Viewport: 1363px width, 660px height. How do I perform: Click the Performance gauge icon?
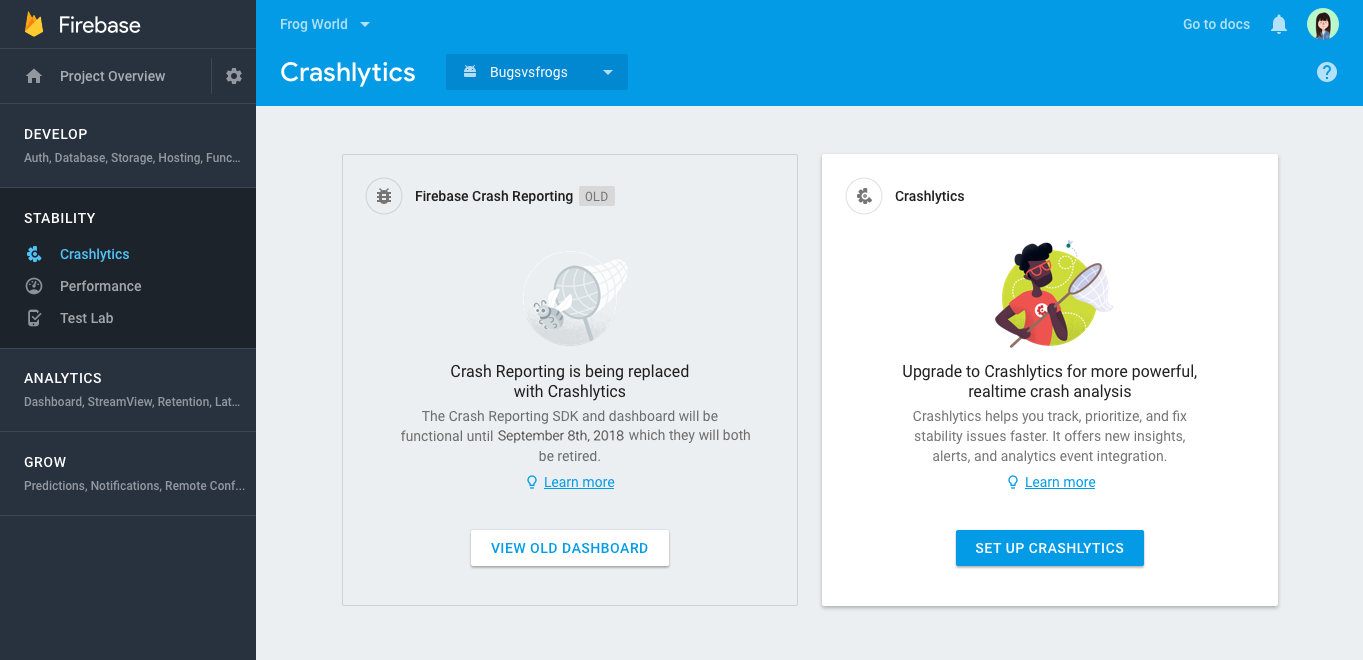coord(34,286)
